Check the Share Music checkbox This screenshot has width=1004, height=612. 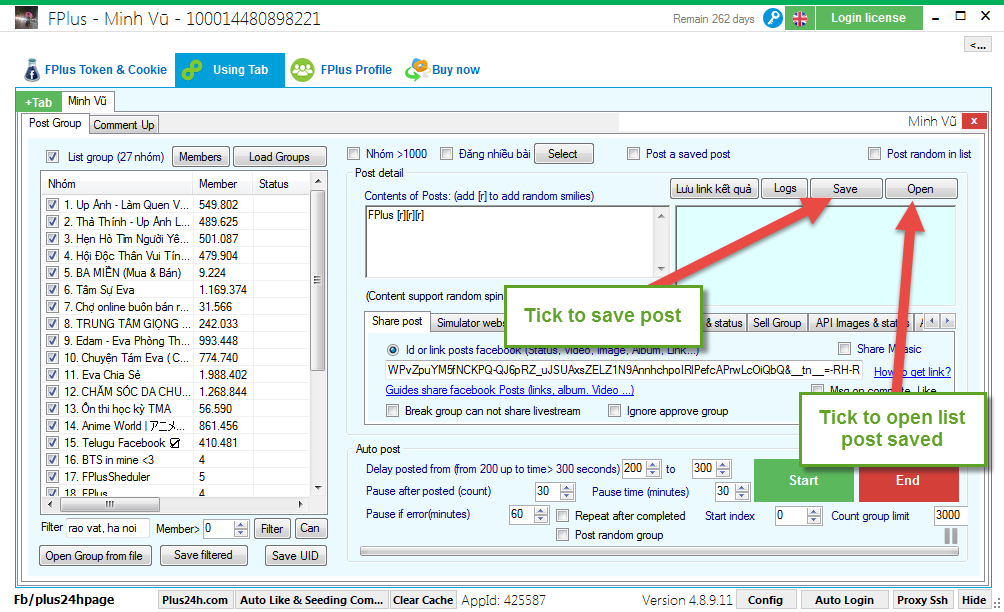coord(845,349)
